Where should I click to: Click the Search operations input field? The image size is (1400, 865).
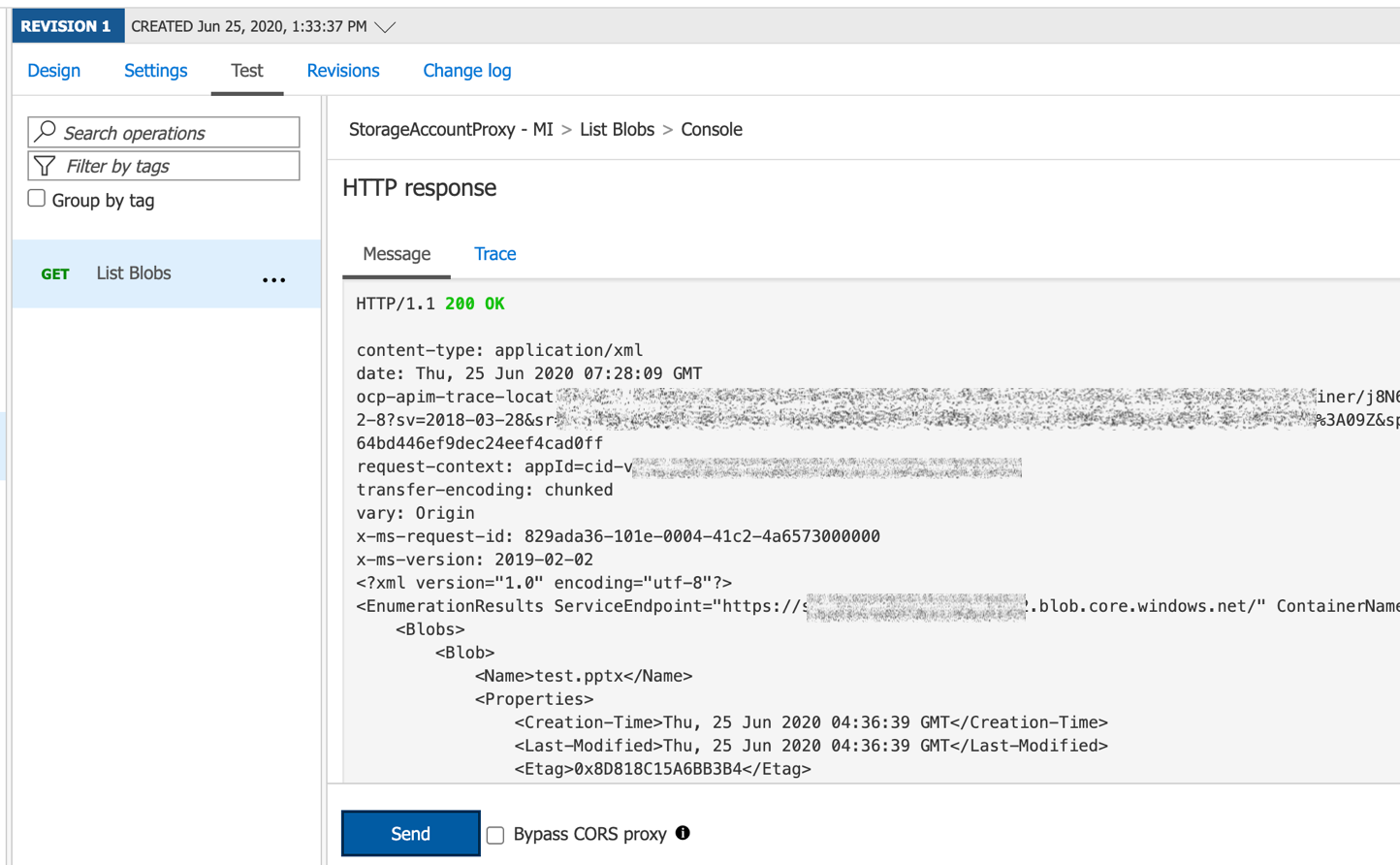pos(164,132)
